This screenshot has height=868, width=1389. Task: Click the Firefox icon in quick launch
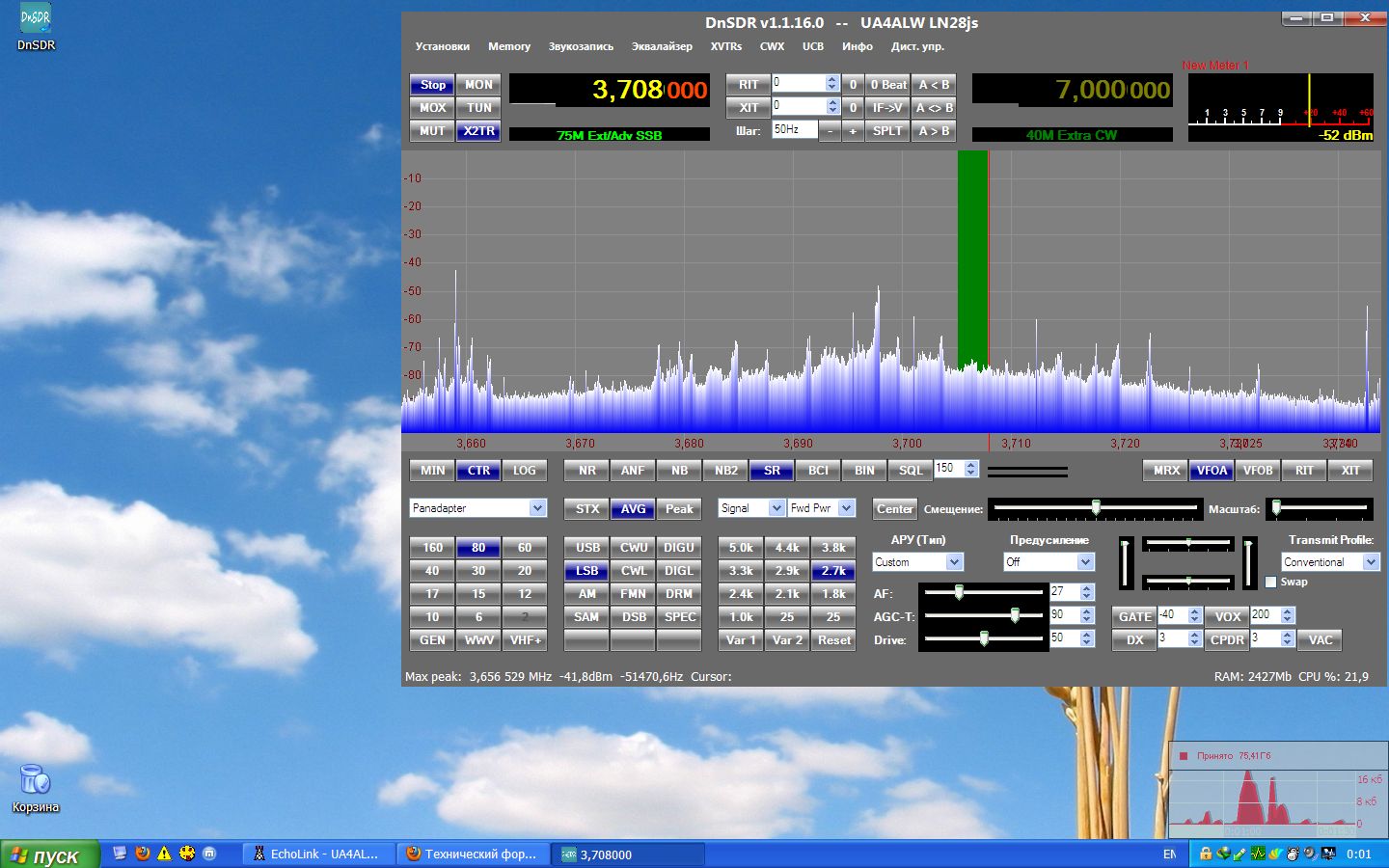[x=143, y=854]
